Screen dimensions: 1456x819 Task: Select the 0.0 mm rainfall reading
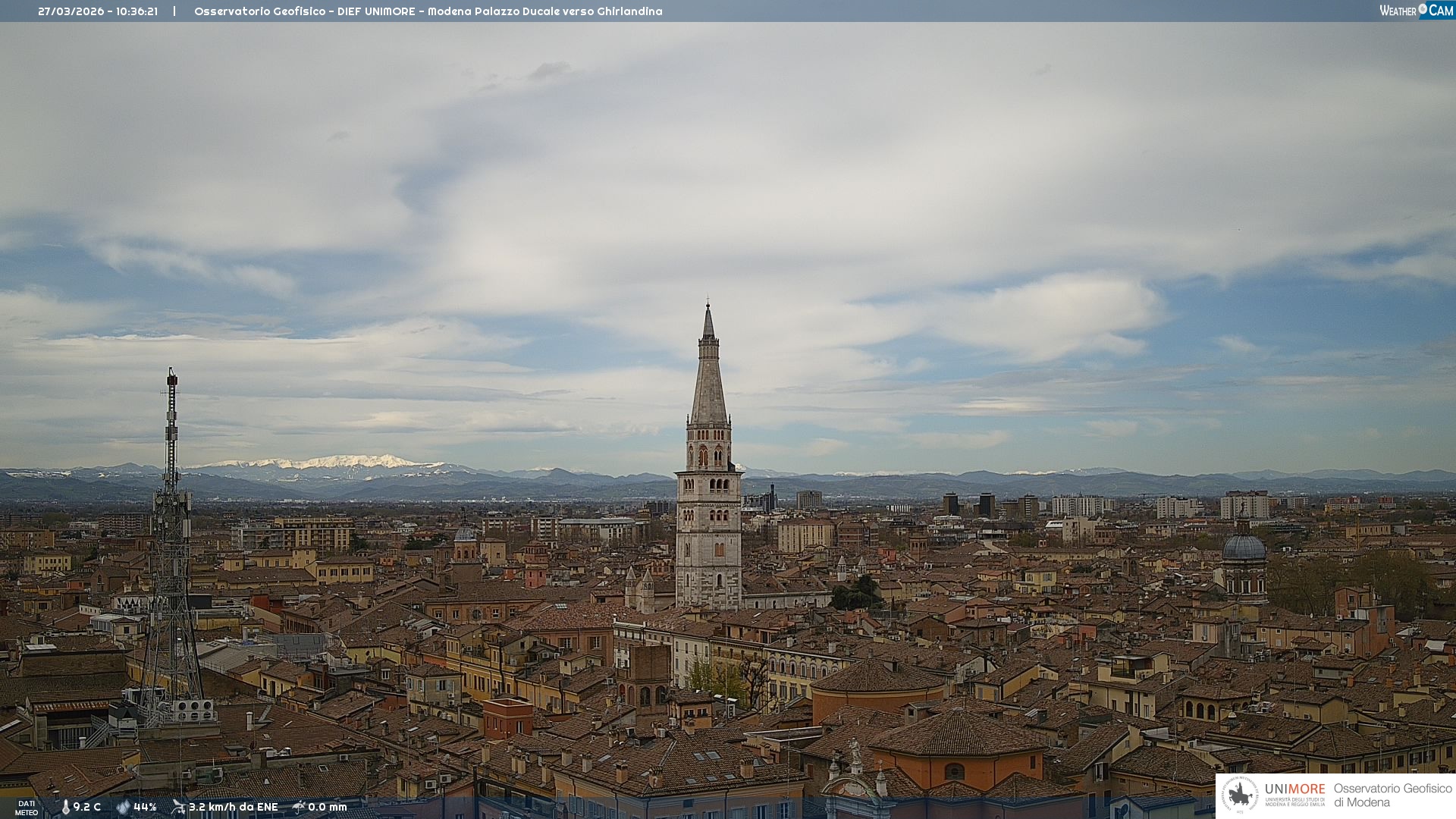(327, 807)
